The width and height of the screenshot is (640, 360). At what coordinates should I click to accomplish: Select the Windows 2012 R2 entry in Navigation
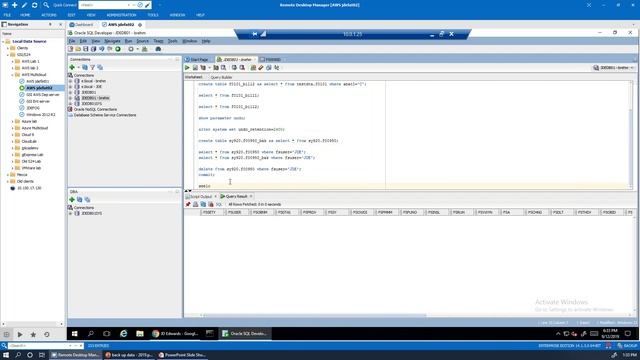(40, 115)
